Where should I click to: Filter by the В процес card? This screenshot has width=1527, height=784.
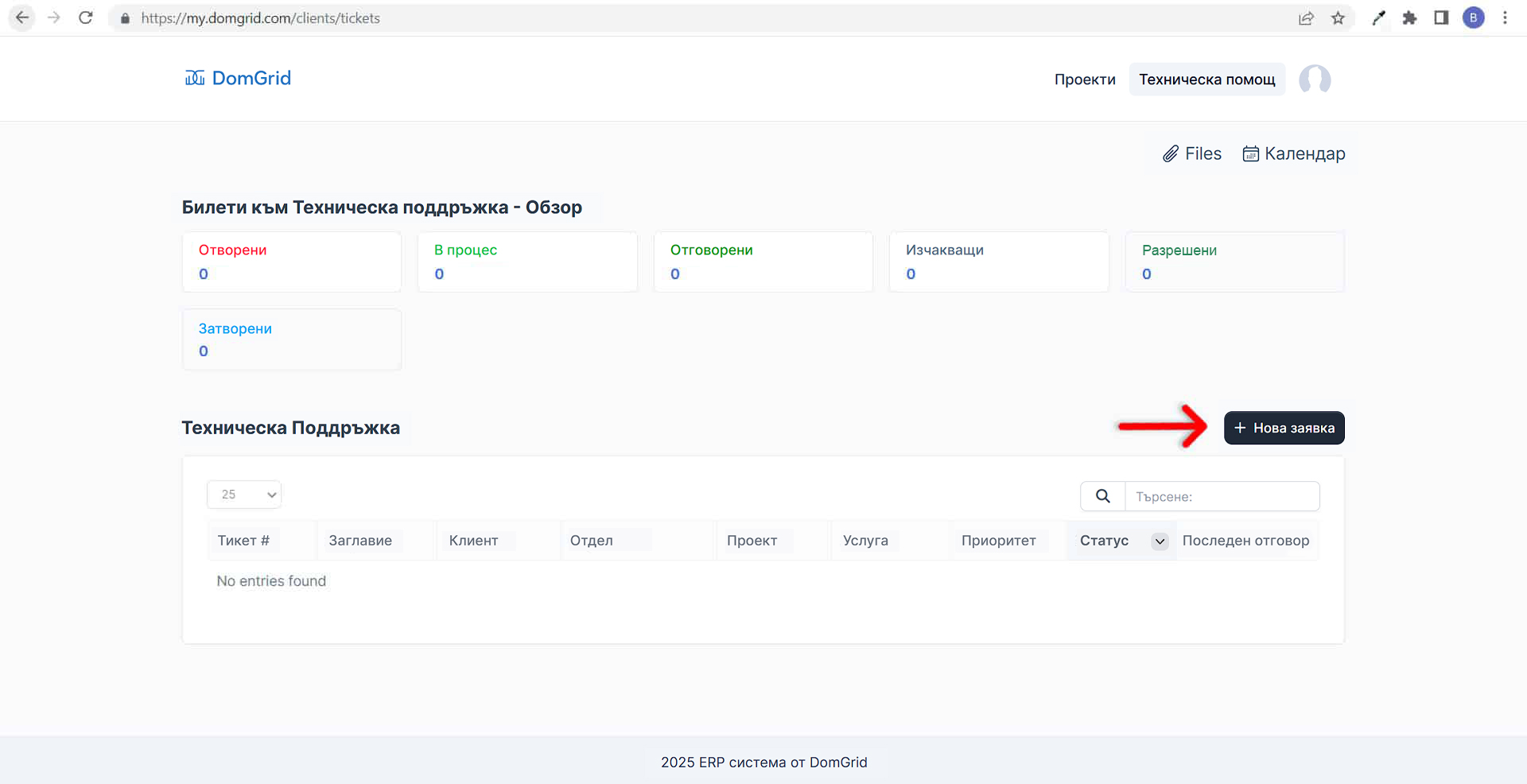pyautogui.click(x=527, y=262)
